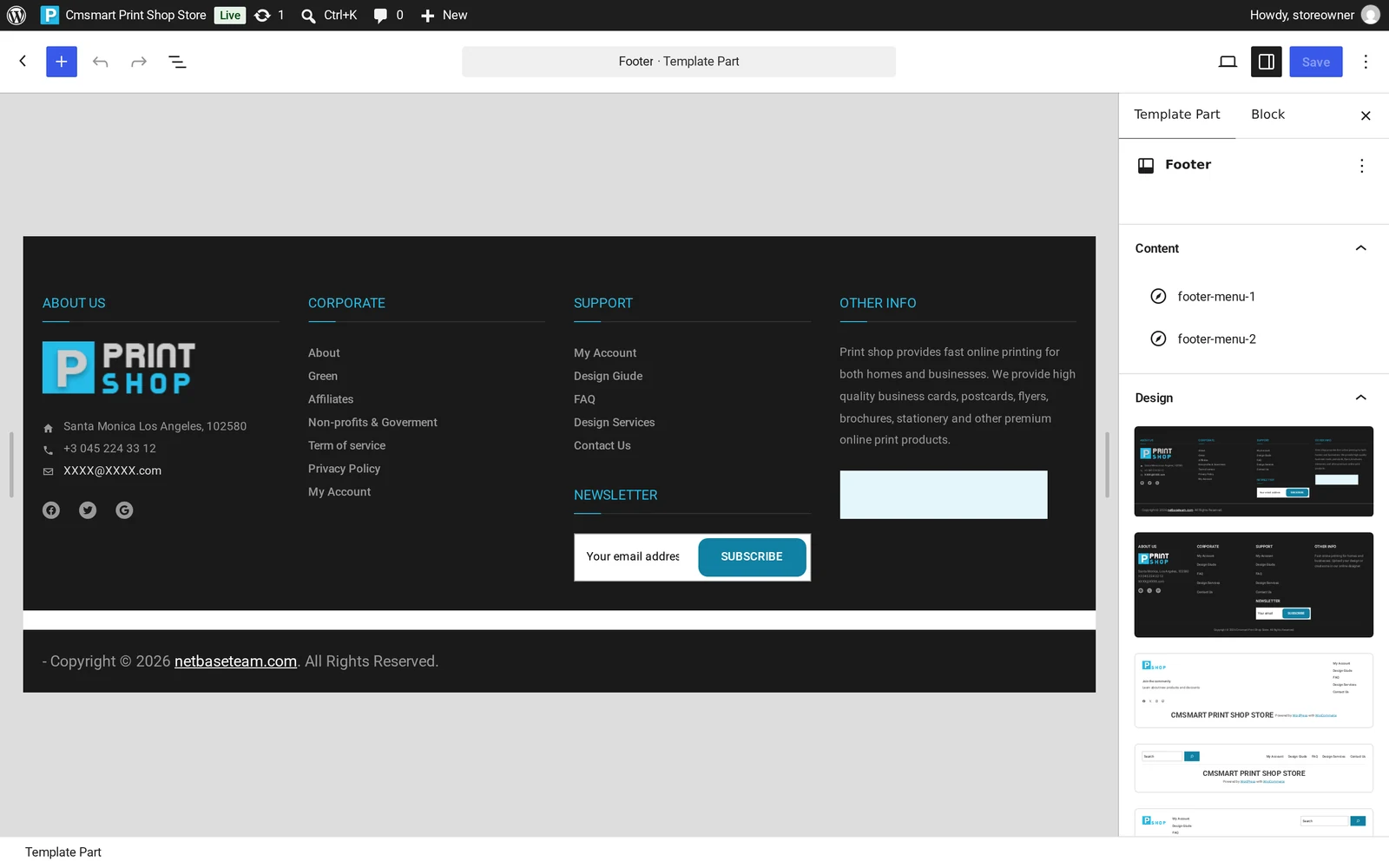Image resolution: width=1389 pixels, height=868 pixels.
Task: Select the footer-menu-1 navigation item
Action: [1254, 297]
